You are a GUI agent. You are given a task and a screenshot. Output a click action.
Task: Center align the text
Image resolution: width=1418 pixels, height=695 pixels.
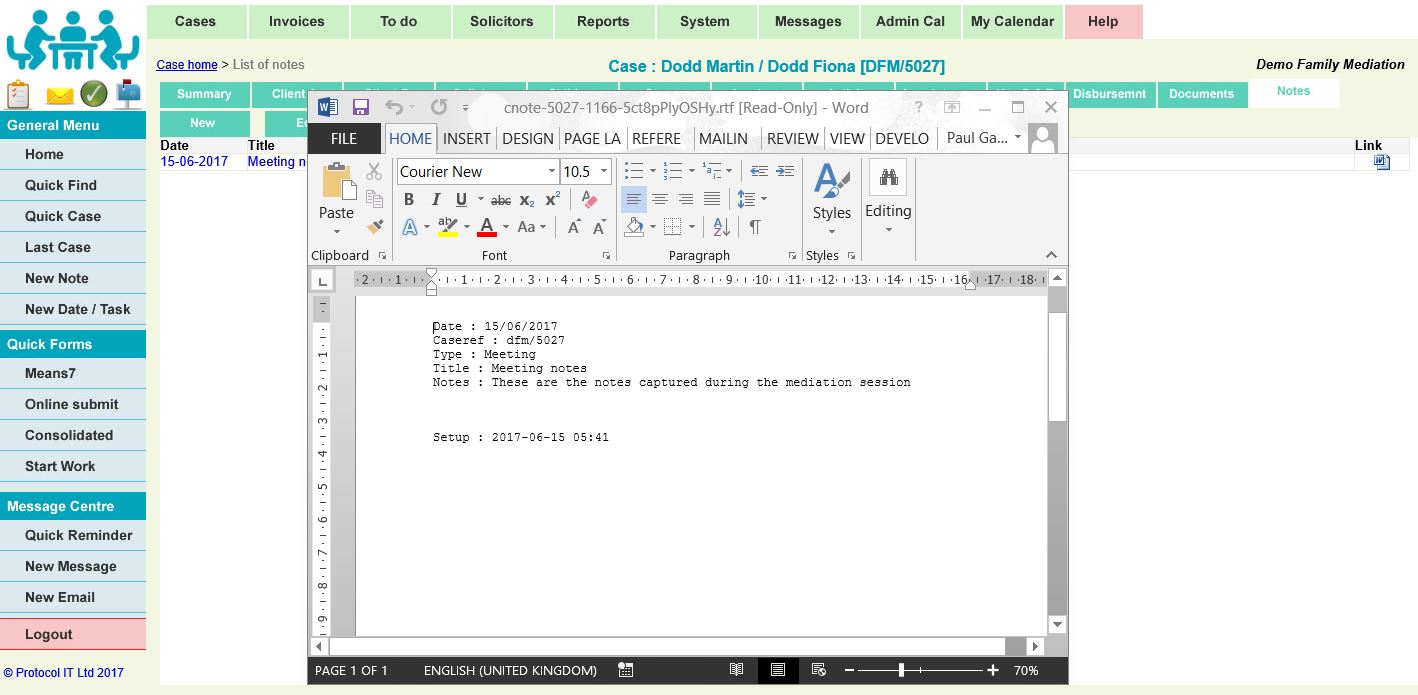coord(660,199)
